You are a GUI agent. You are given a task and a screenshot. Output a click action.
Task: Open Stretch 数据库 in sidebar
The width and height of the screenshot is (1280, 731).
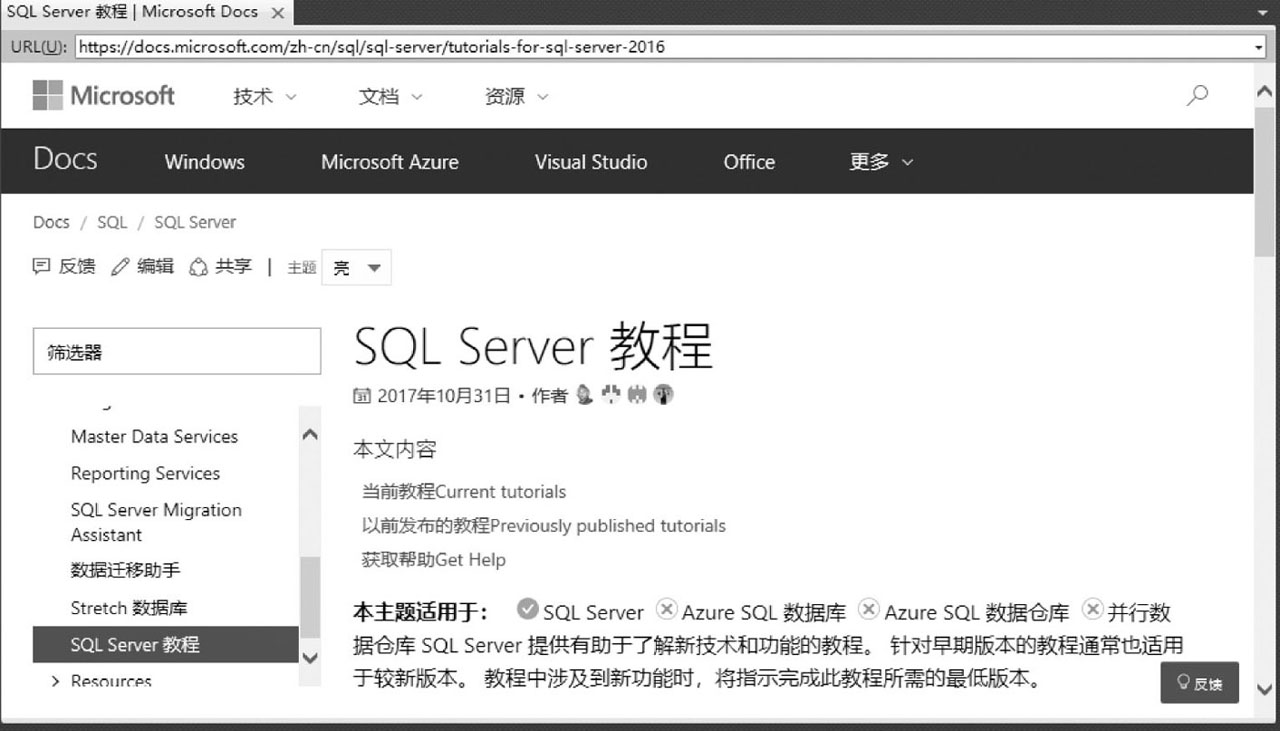point(129,608)
